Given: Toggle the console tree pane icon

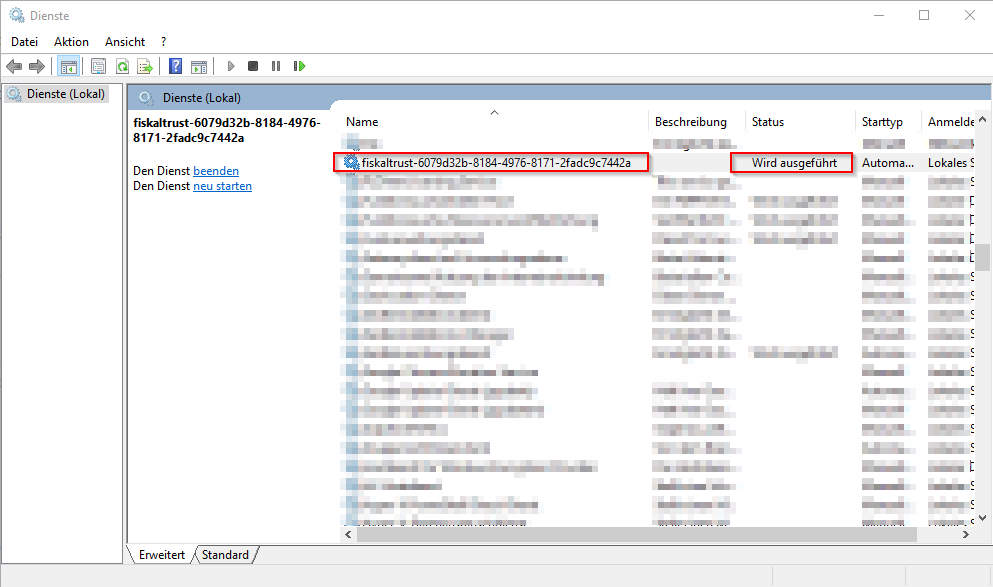Looking at the screenshot, I should tap(69, 66).
